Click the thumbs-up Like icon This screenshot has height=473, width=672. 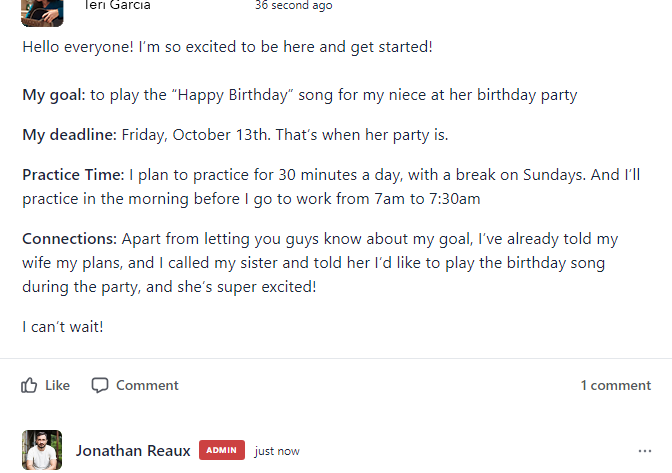(x=29, y=385)
